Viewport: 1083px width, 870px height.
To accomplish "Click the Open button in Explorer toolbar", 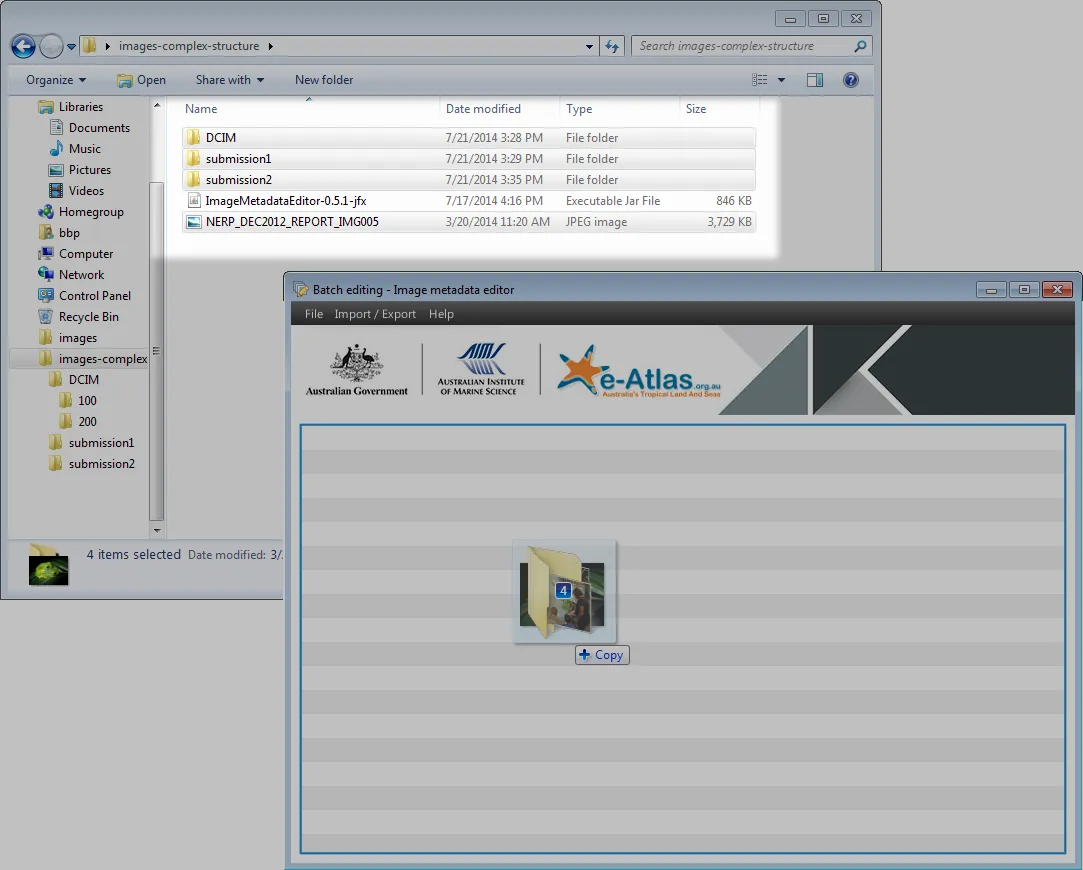I will click(x=142, y=80).
